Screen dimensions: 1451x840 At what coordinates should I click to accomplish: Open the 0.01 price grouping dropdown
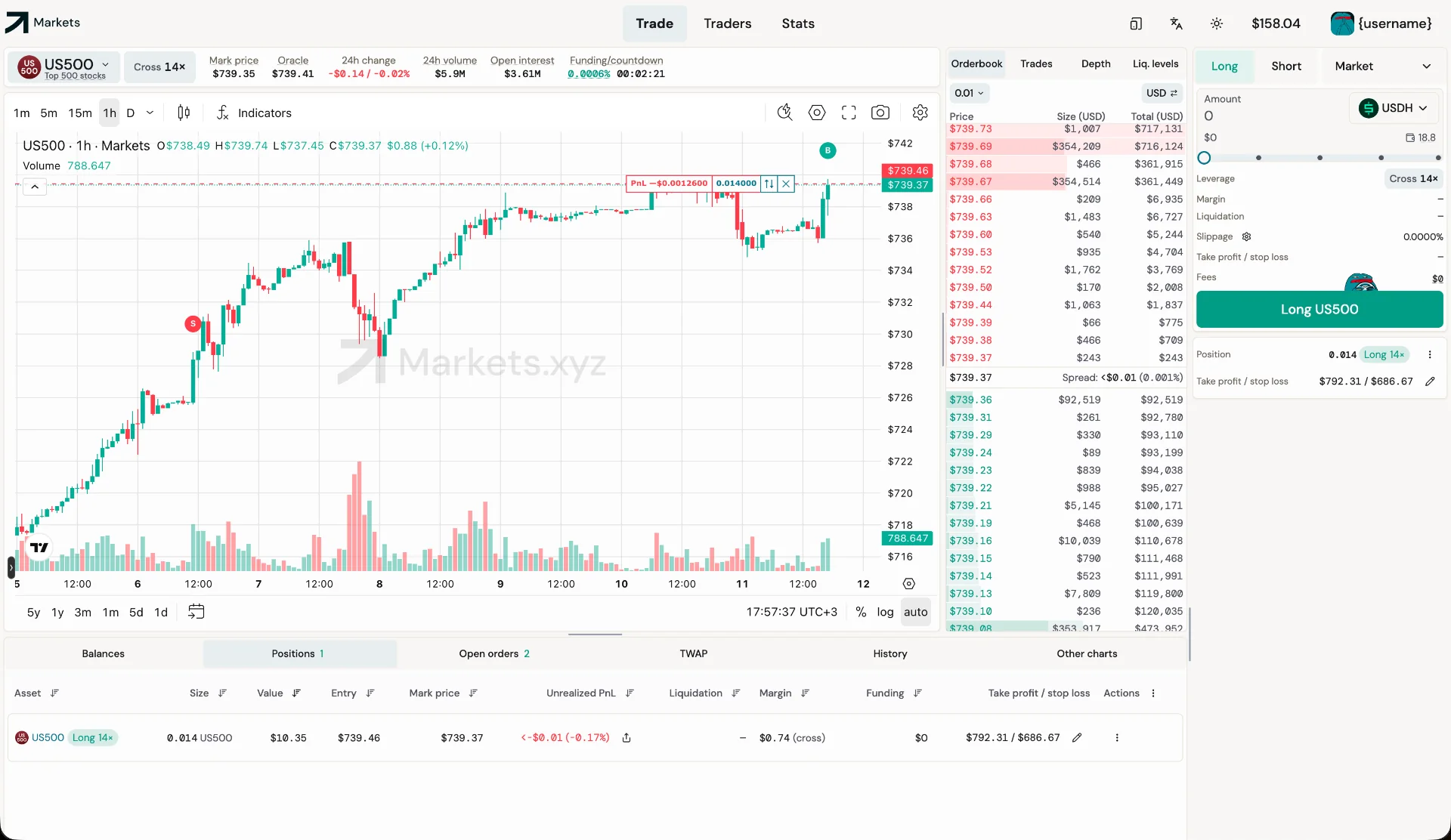pos(969,93)
